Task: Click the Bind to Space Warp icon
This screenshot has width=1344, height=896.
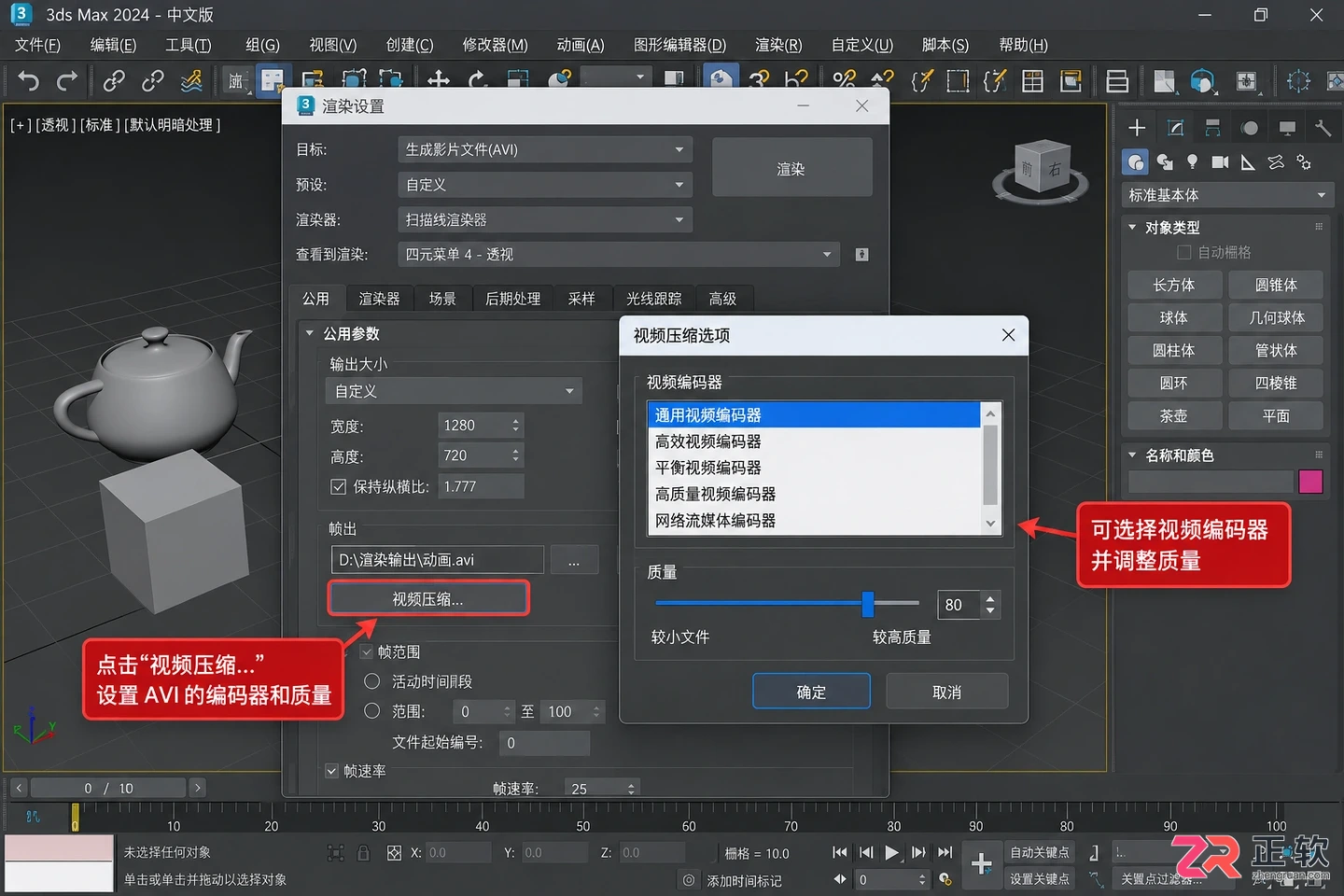Action: pyautogui.click(x=191, y=81)
